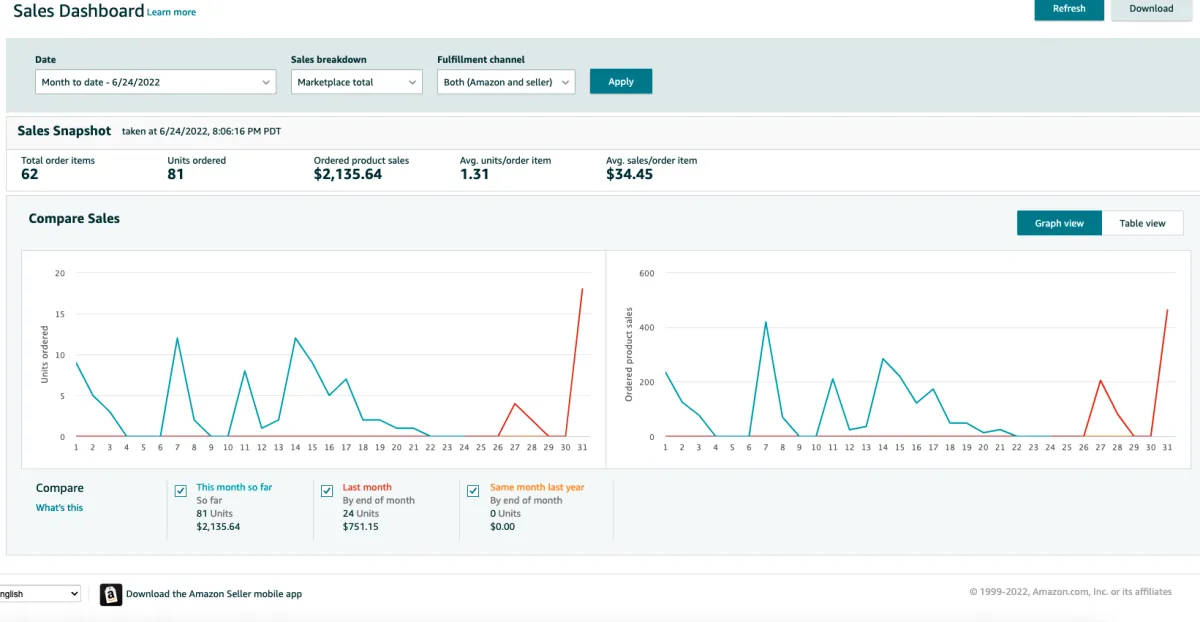The image size is (1200, 622).
Task: Click the Amazon Seller app icon
Action: [x=110, y=594]
